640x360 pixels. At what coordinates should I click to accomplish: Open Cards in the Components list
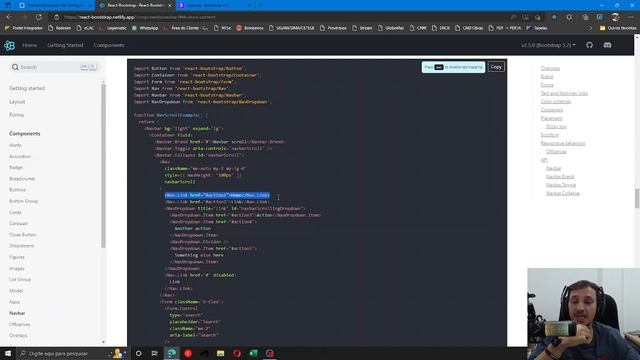(x=15, y=212)
